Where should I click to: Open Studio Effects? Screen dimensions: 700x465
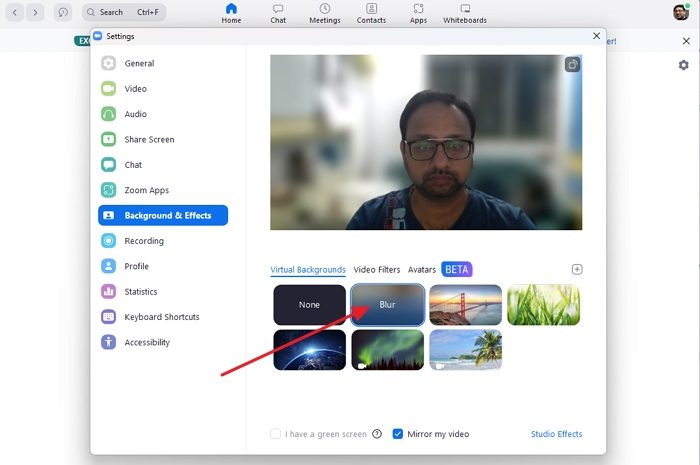click(556, 434)
